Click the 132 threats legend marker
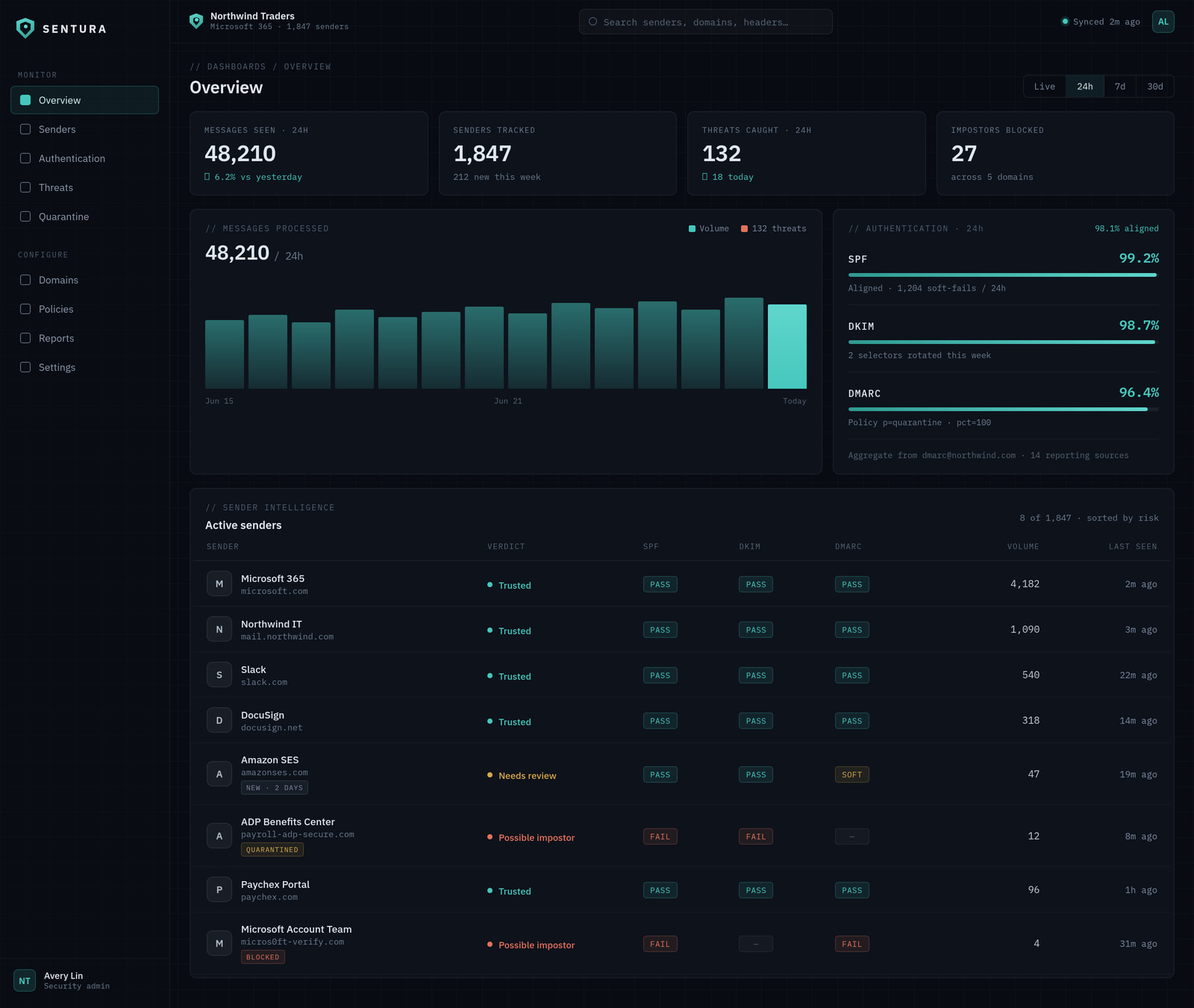This screenshot has width=1194, height=1008. pos(744,228)
